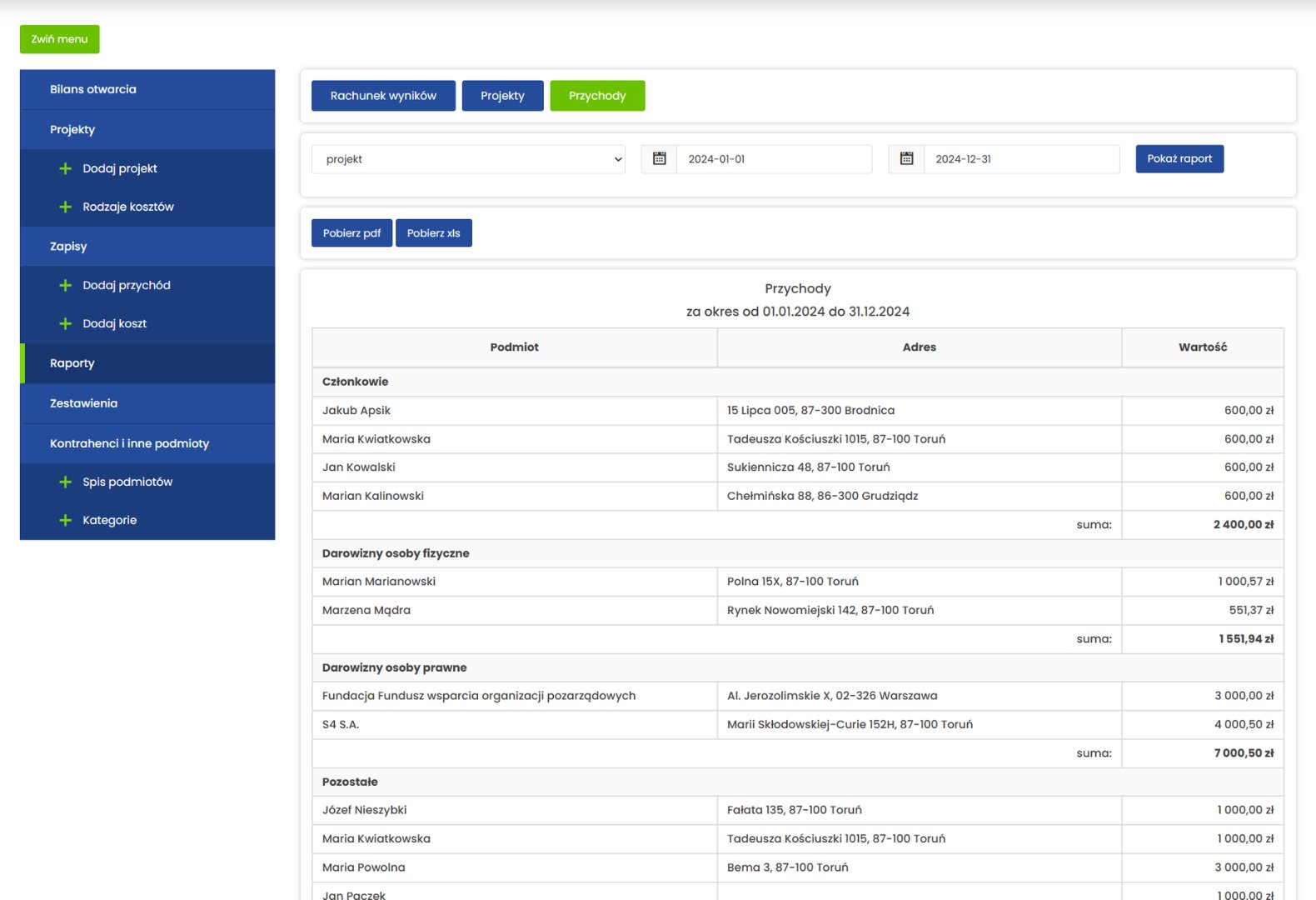
Task: Open the Zestawienia menu item
Action: click(83, 403)
